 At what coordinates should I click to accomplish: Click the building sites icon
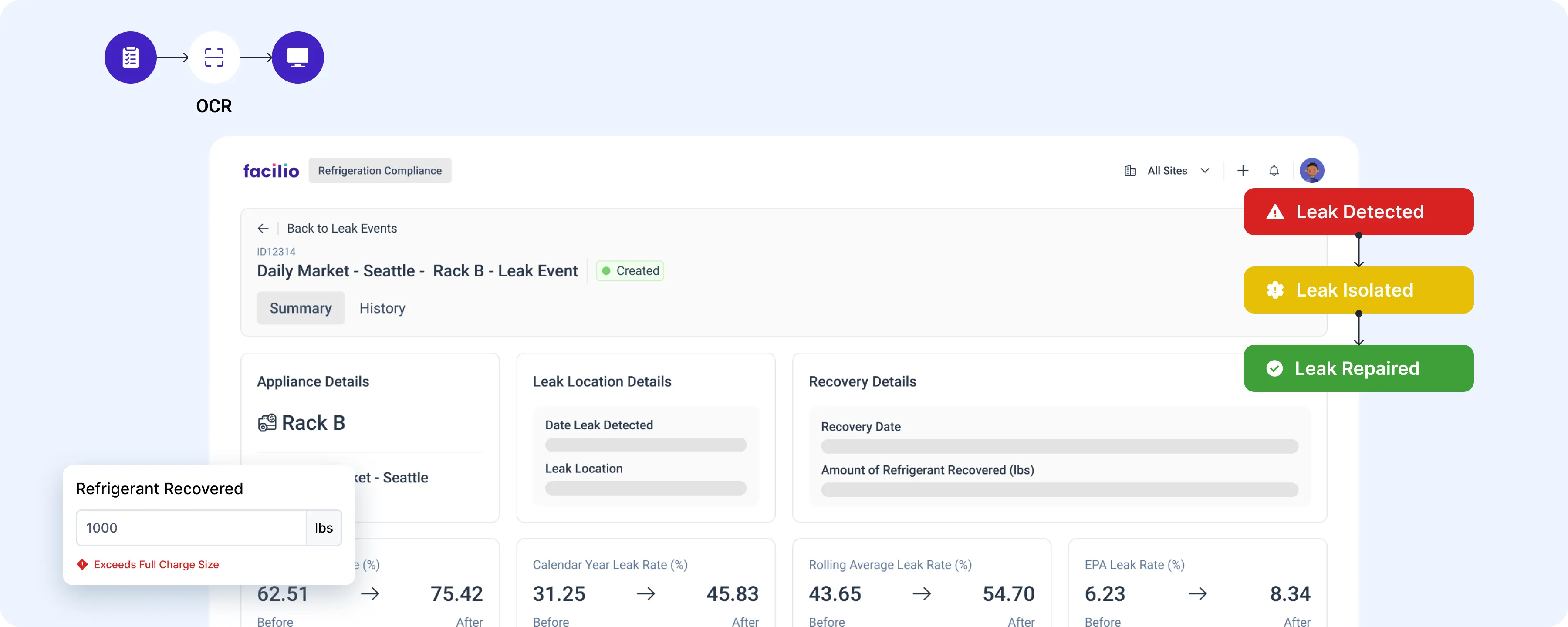[x=1130, y=171]
